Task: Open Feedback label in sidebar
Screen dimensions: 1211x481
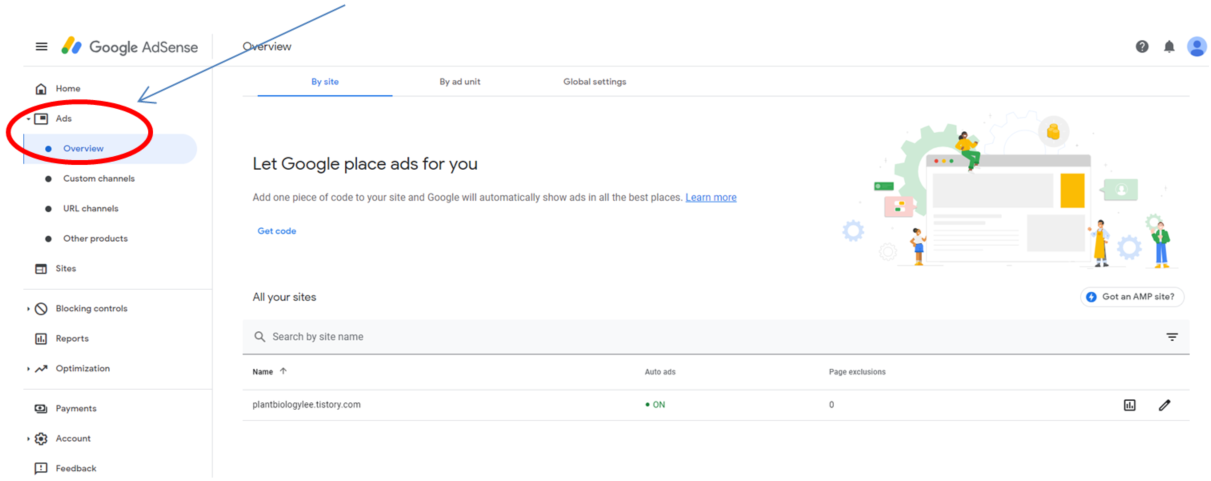Action: pyautogui.click(x=76, y=469)
